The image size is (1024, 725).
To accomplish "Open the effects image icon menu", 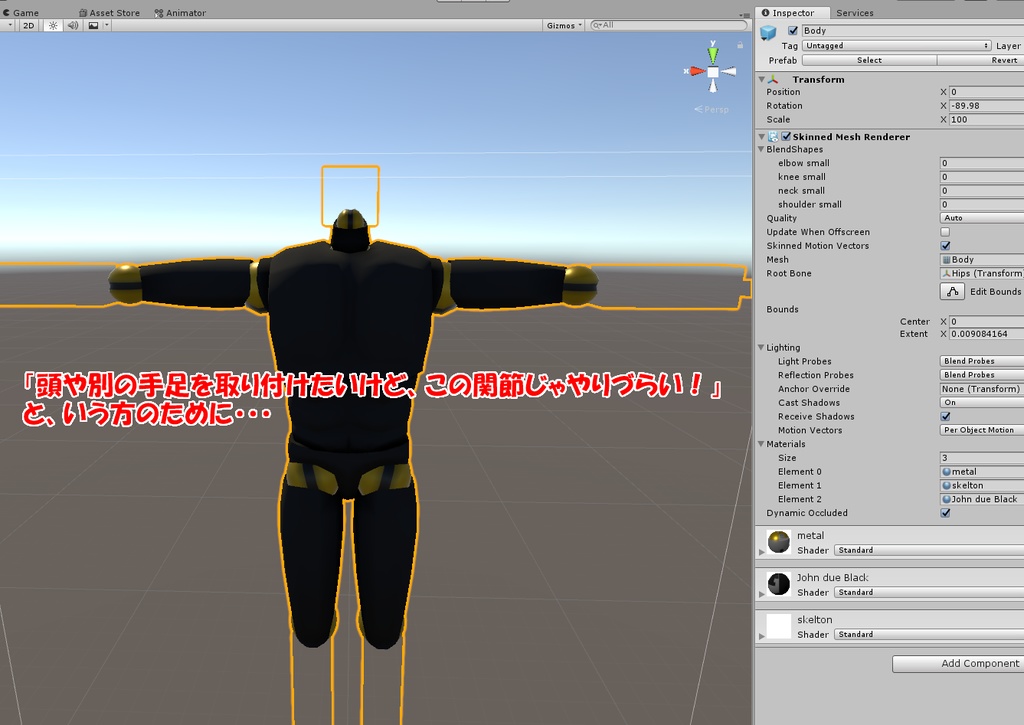I will tap(94, 24).
